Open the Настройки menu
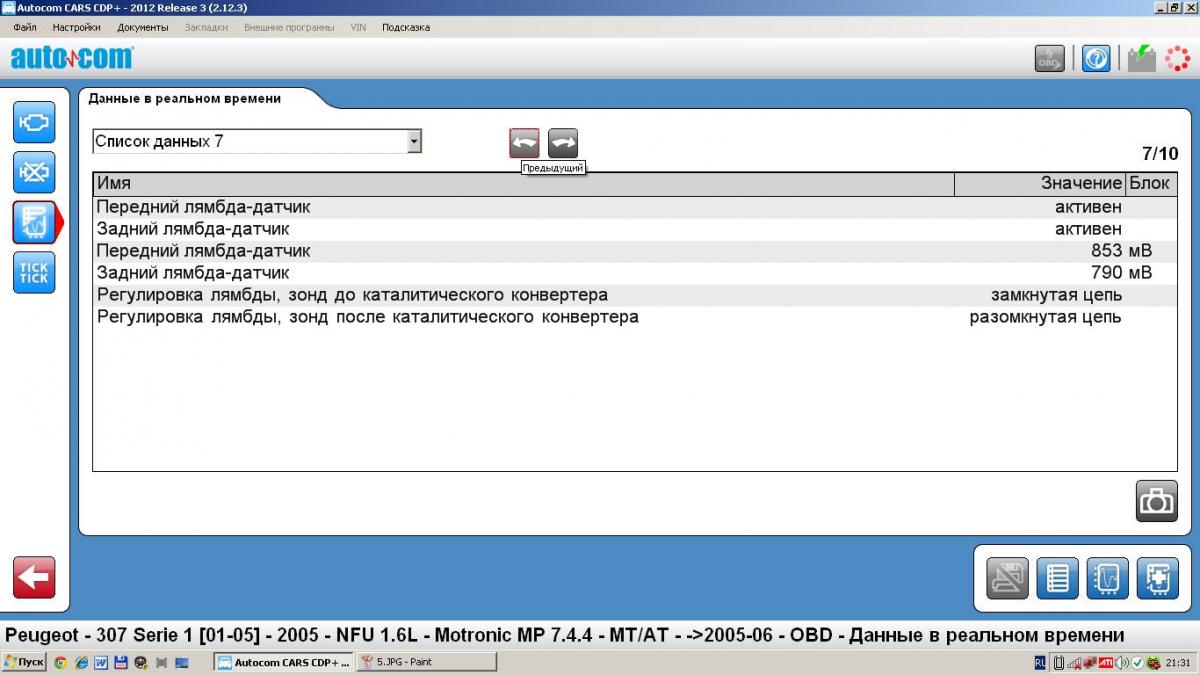Image resolution: width=1200 pixels, height=675 pixels. click(x=77, y=27)
